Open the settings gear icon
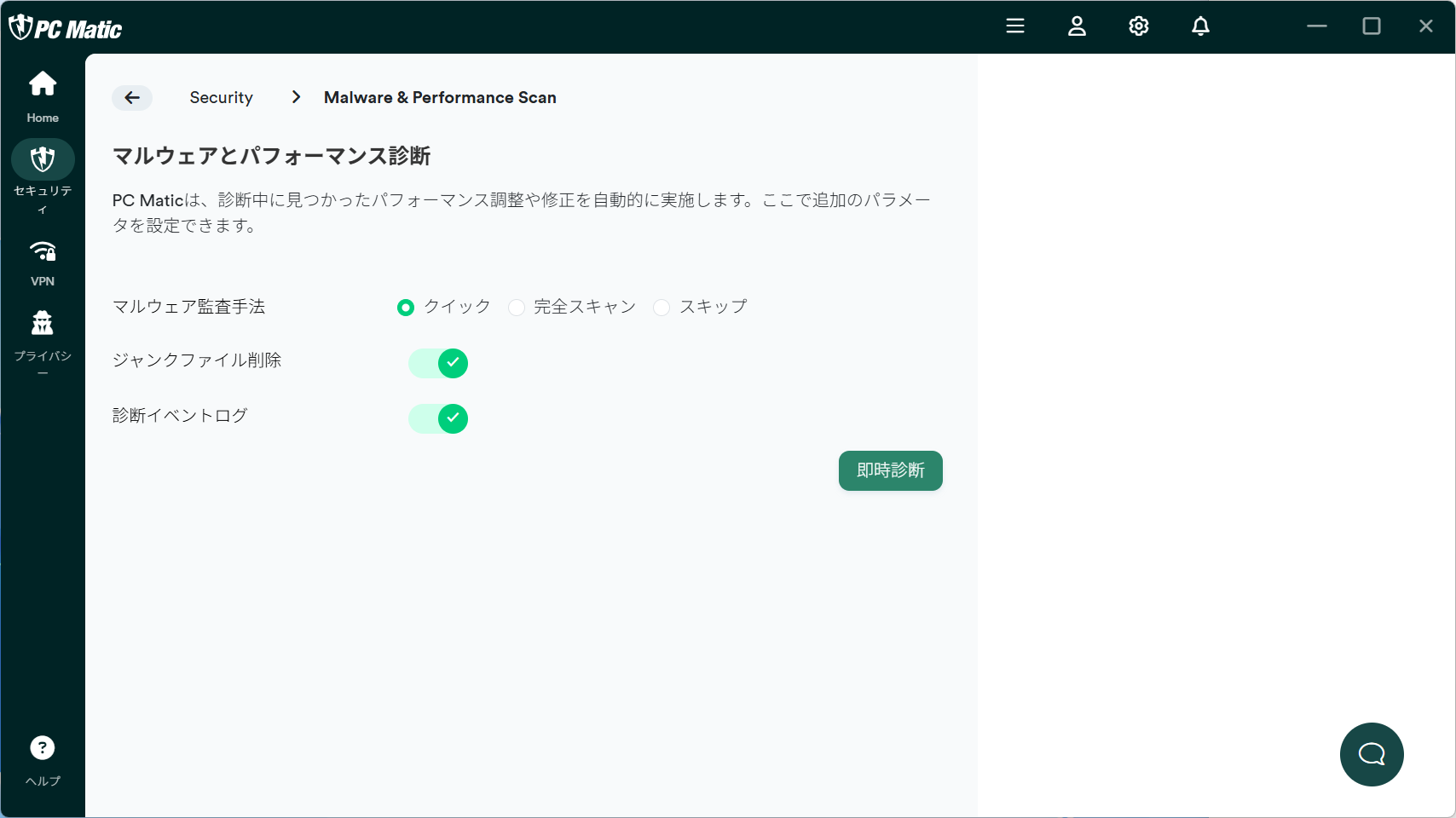The height and width of the screenshot is (818, 1456). point(1139,26)
